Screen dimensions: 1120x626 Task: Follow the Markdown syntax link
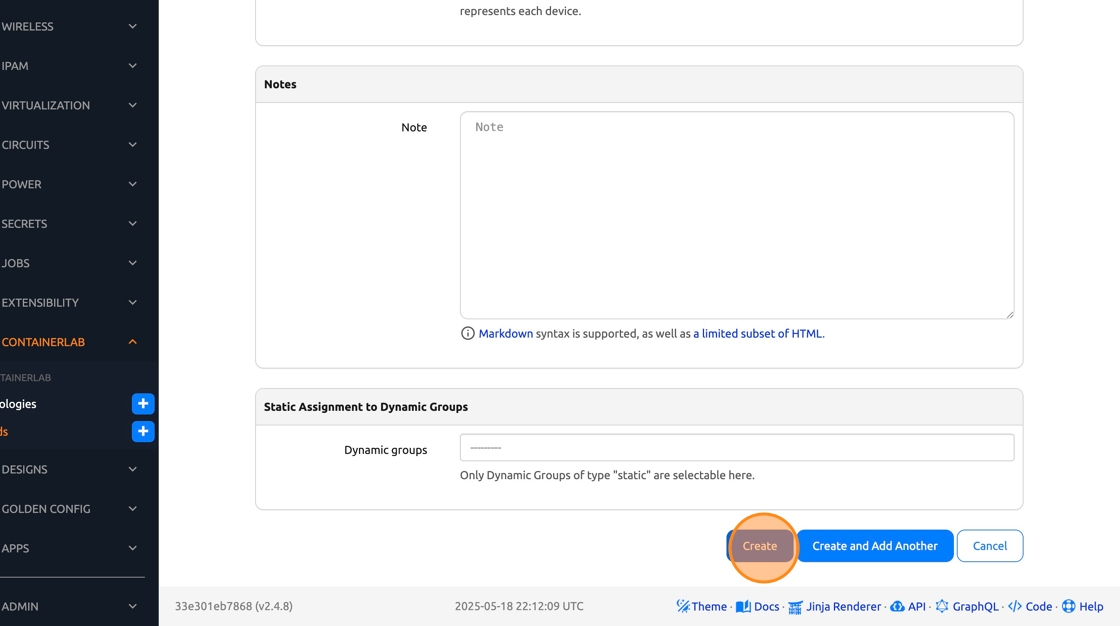[x=506, y=334]
